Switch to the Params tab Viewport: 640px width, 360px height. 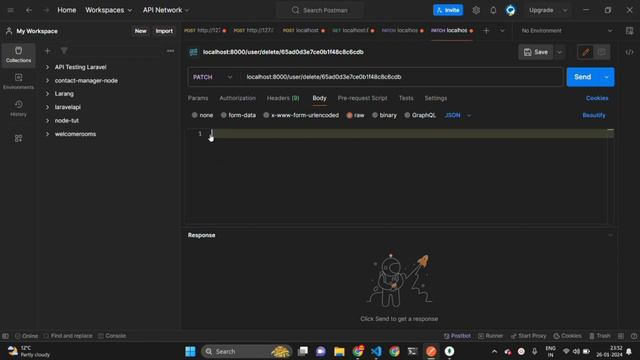198,98
